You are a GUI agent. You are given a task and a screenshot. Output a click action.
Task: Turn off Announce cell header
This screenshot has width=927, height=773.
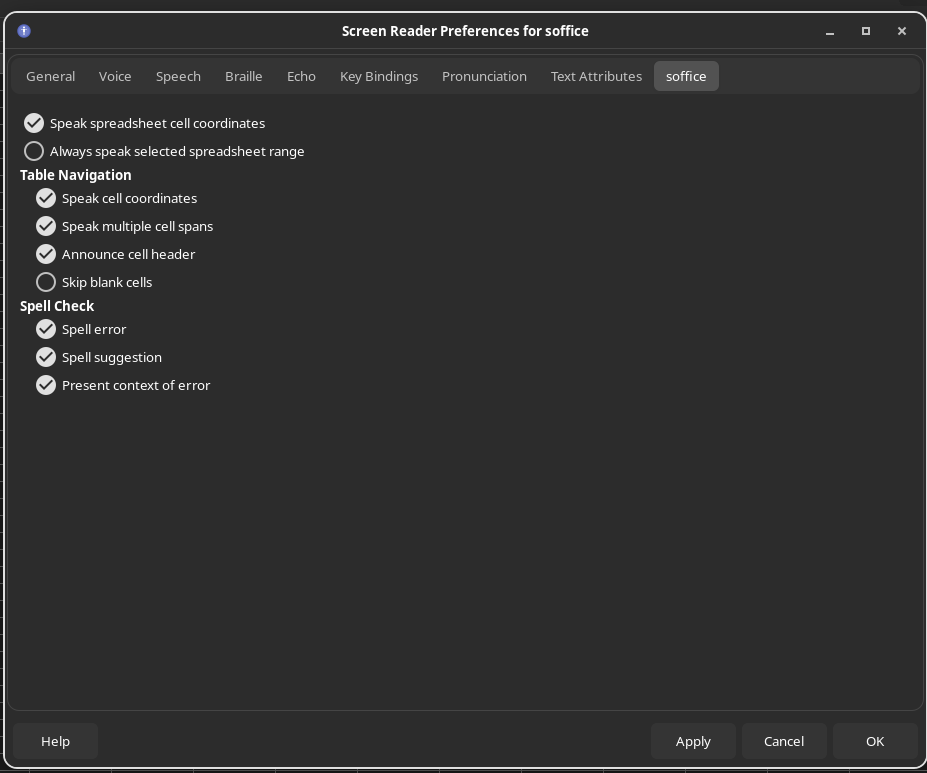pyautogui.click(x=46, y=254)
